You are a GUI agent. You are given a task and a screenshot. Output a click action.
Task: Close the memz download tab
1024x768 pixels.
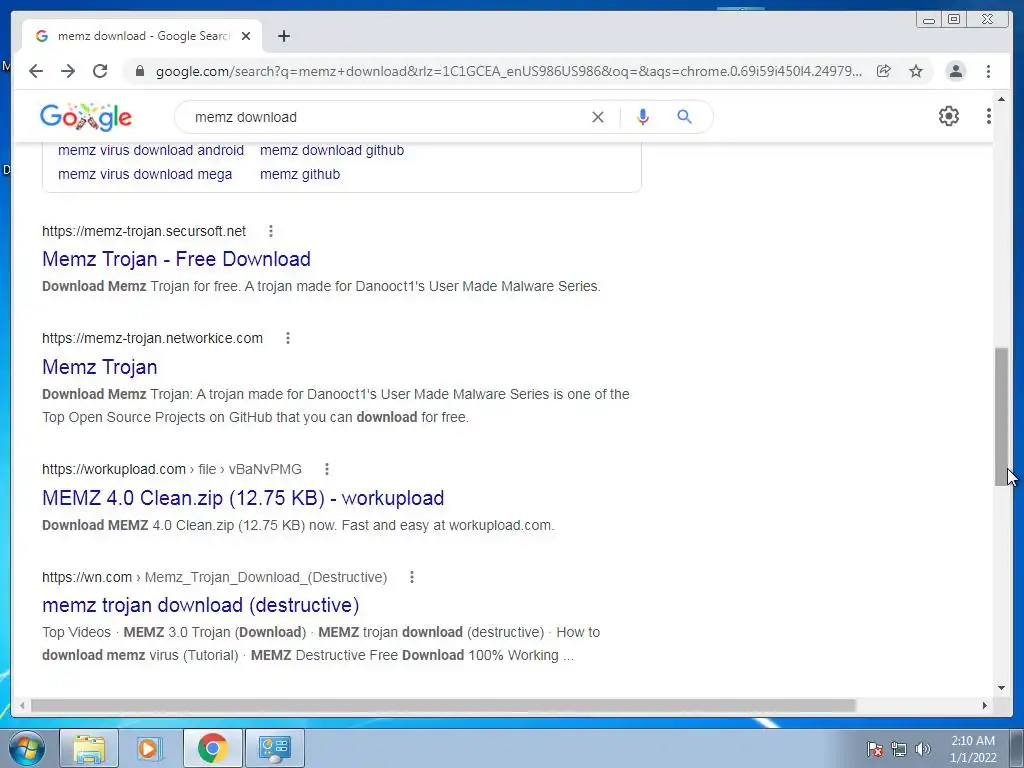click(246, 37)
